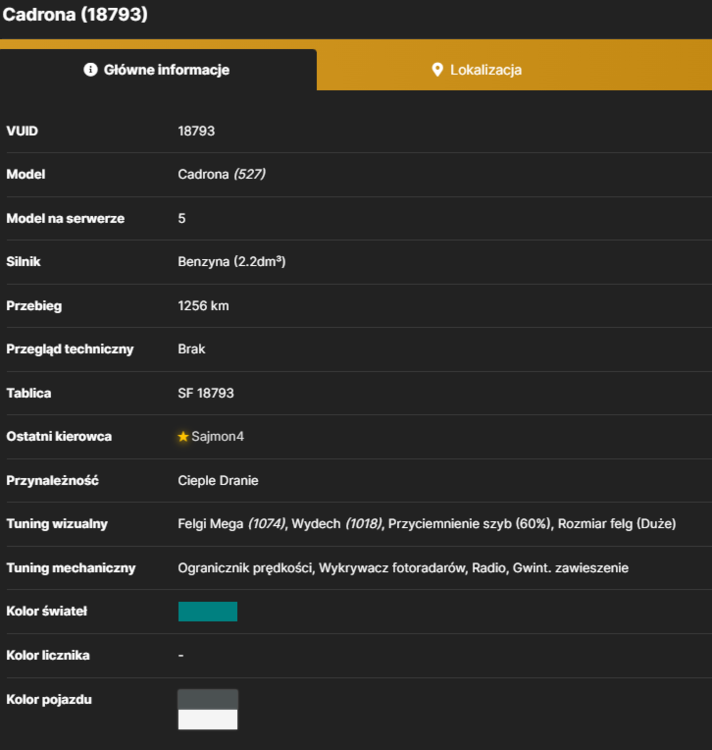
Task: Click the Przebieg value 1256 km
Action: click(x=203, y=306)
